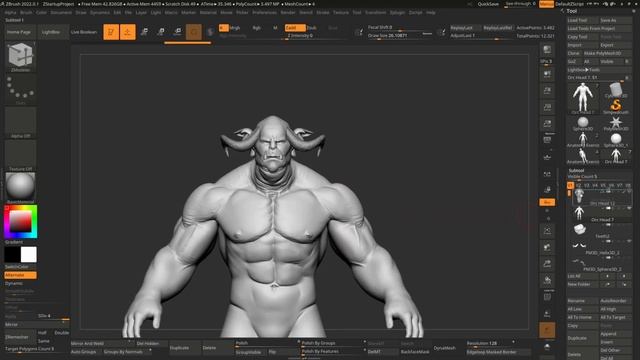Click the Zoom canvas icon
This screenshot has height=360, width=640.
547,90
